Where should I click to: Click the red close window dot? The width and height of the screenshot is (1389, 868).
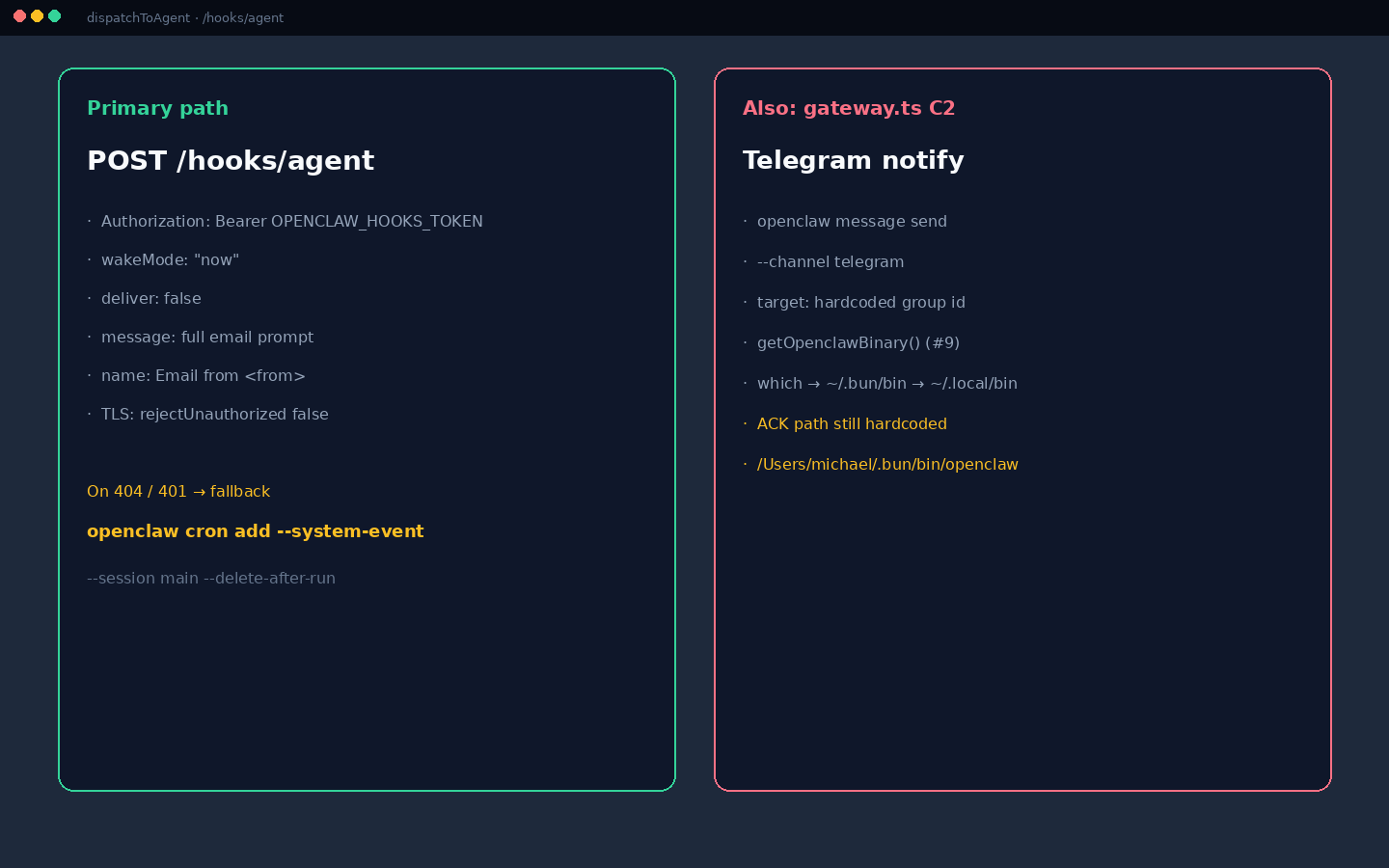pos(19,16)
